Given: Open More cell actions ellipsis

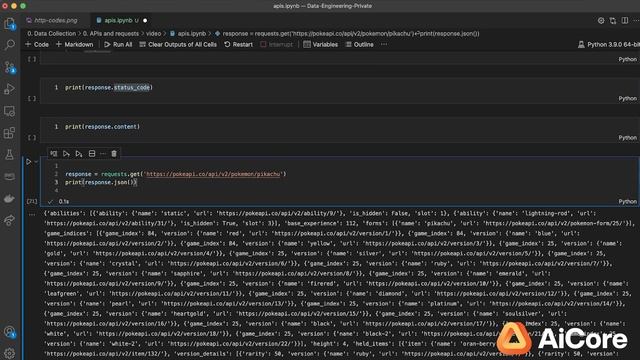Looking at the screenshot, I should point(103,154).
